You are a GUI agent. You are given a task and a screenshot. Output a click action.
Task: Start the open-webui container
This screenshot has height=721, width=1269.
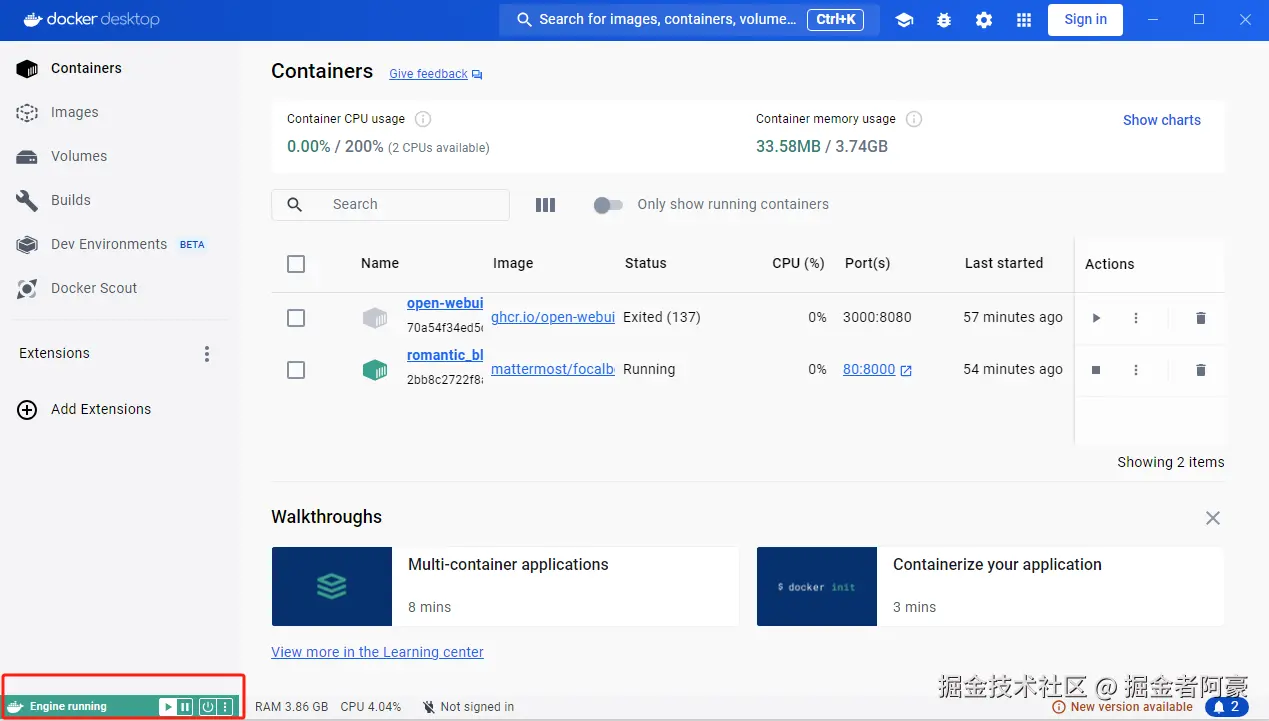(x=1096, y=318)
